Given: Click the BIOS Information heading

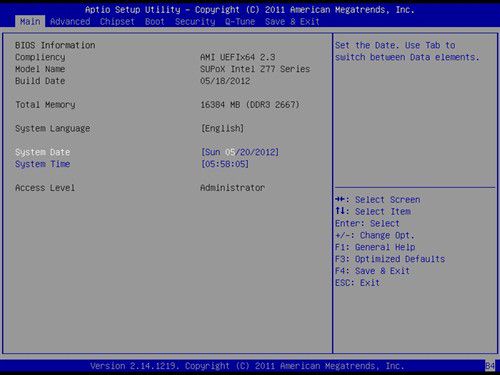Looking at the screenshot, I should click(55, 45).
